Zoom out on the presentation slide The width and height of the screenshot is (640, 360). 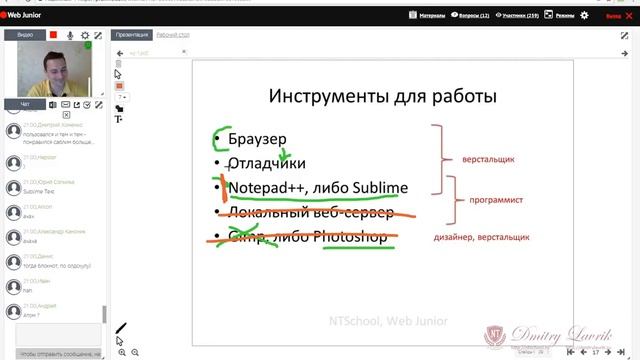pos(135,353)
